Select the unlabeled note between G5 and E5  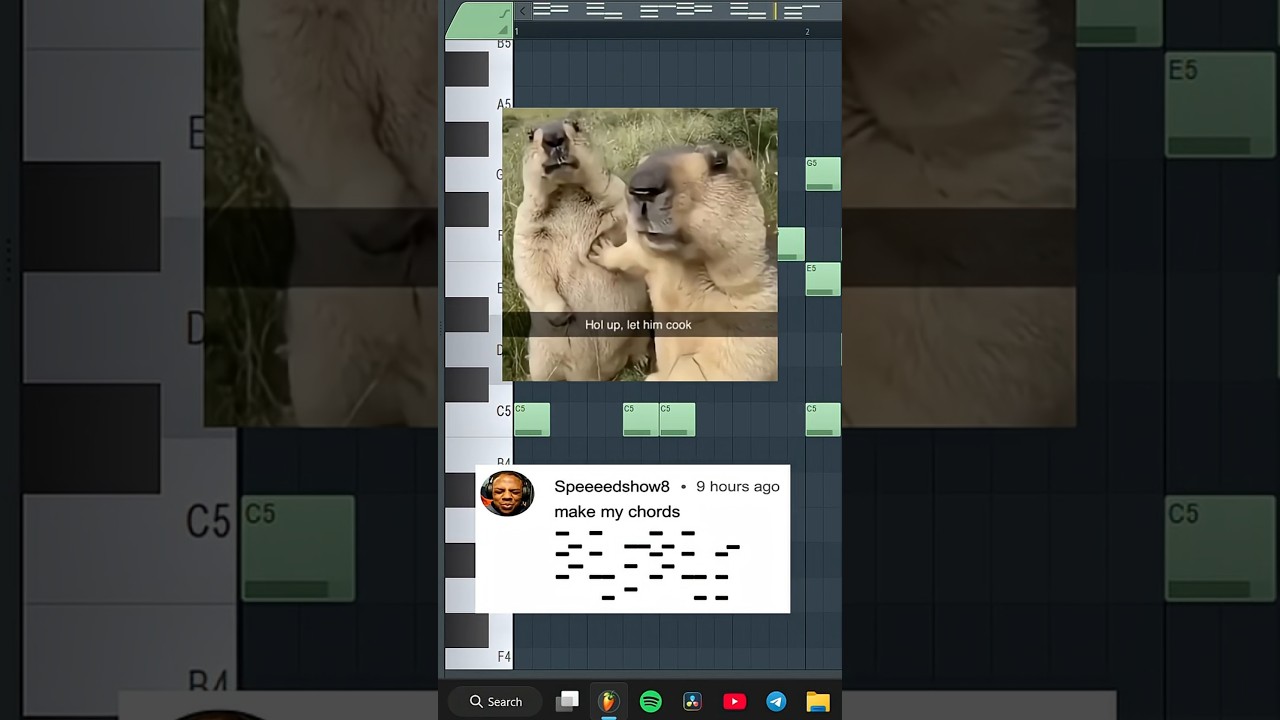pyautogui.click(x=791, y=244)
